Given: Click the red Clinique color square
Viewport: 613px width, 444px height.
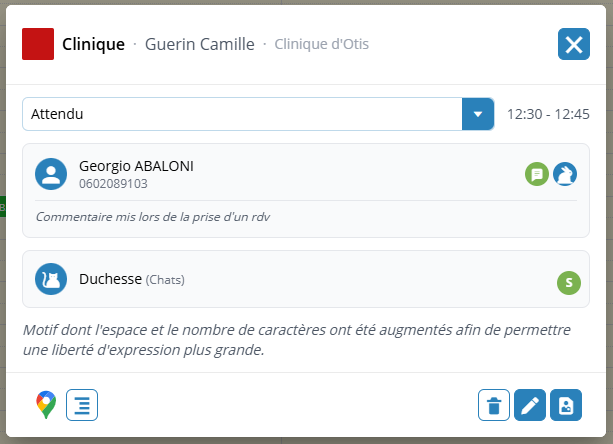Looking at the screenshot, I should 38,44.
